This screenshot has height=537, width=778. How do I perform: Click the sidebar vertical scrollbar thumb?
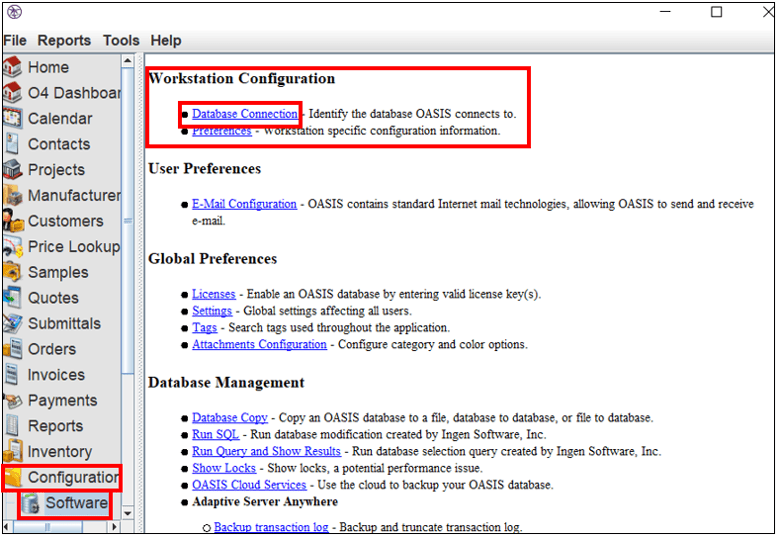128,220
